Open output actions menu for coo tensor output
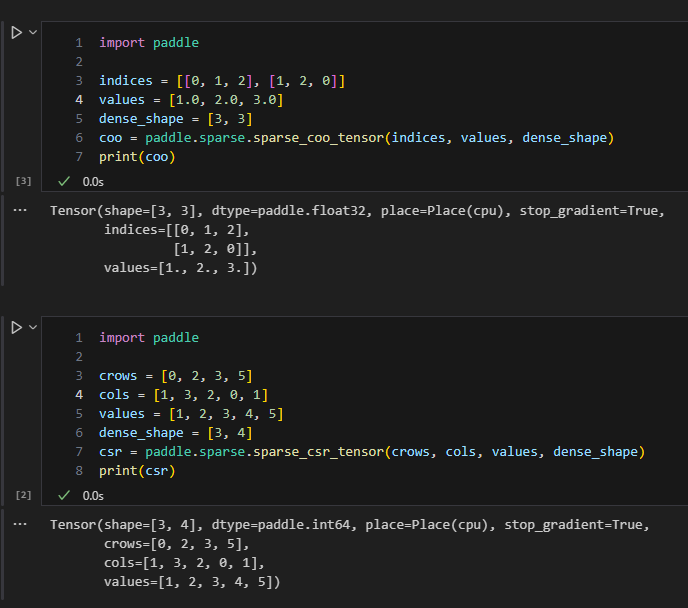688x608 pixels. pyautogui.click(x=20, y=211)
